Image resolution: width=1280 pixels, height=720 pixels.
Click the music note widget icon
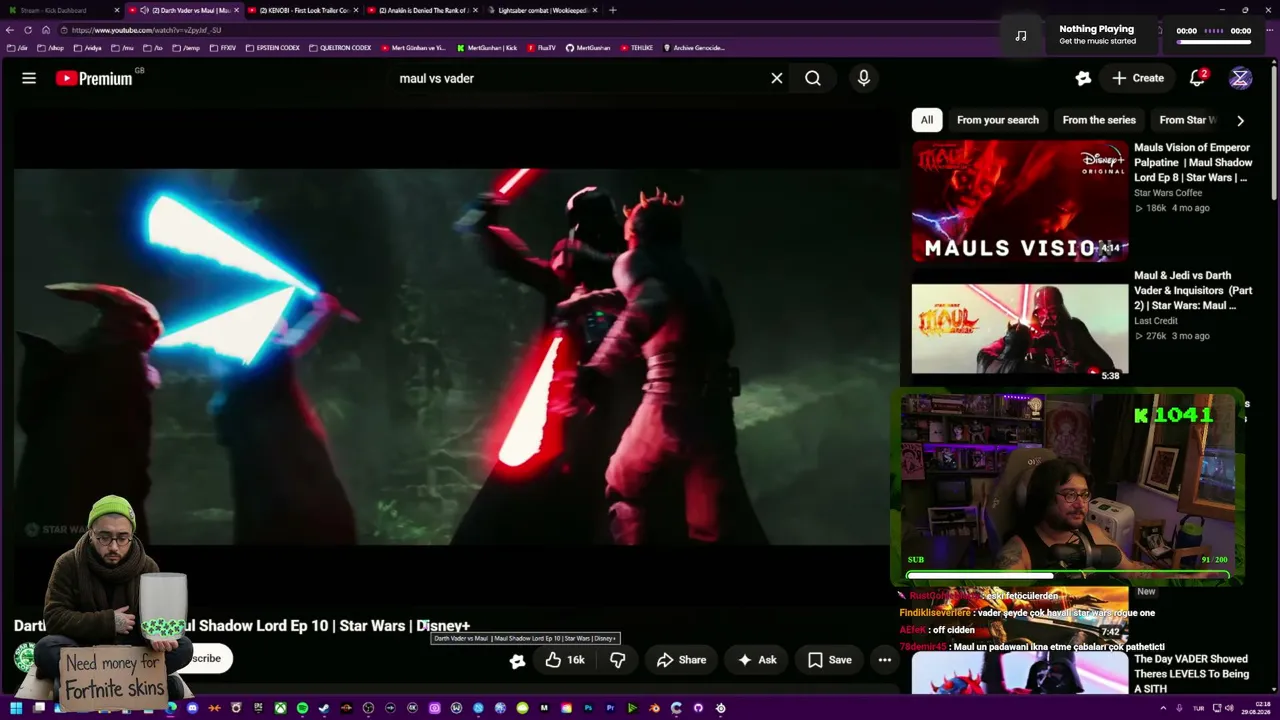point(1021,36)
